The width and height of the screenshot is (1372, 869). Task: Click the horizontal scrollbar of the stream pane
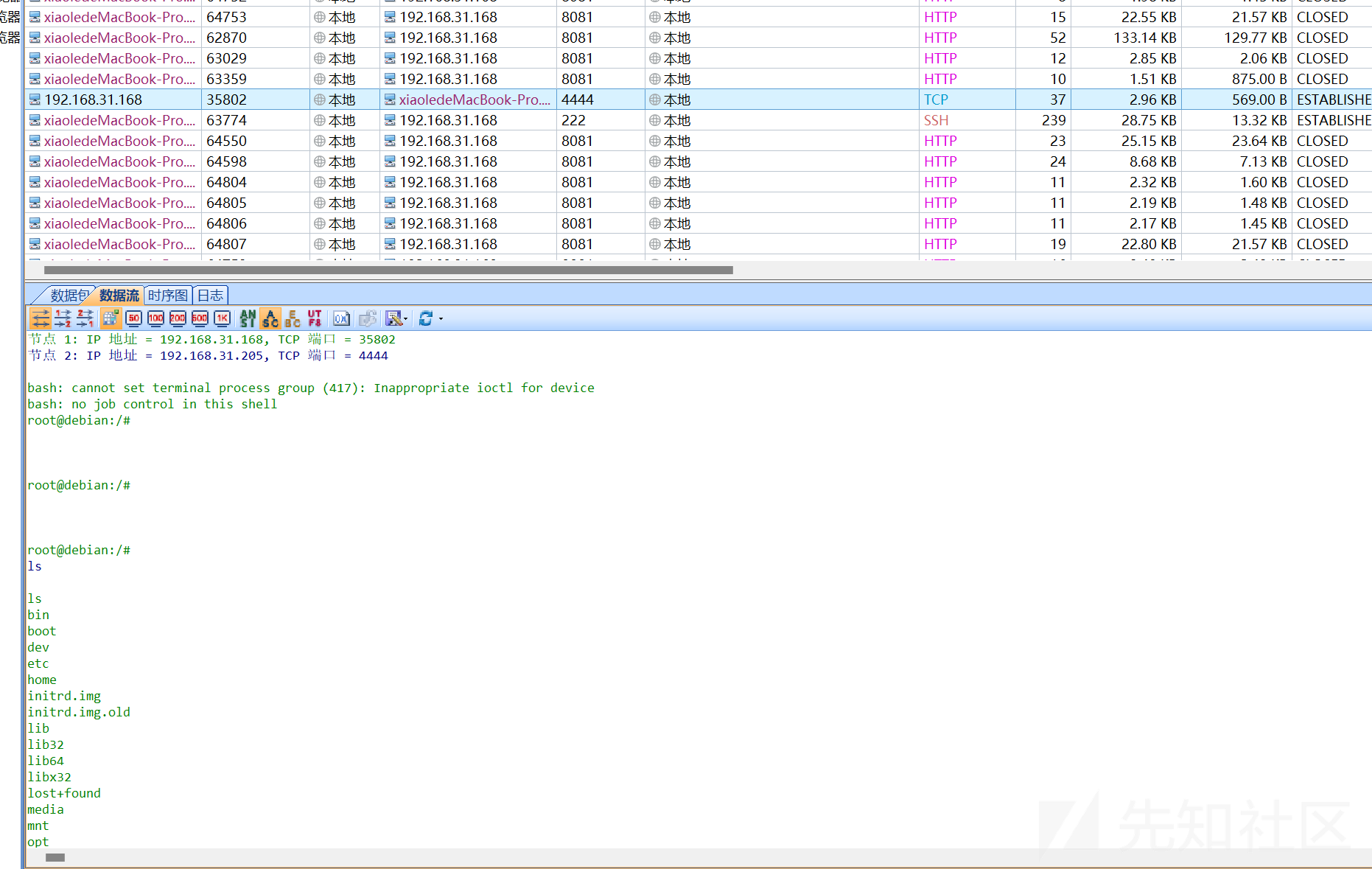click(55, 857)
